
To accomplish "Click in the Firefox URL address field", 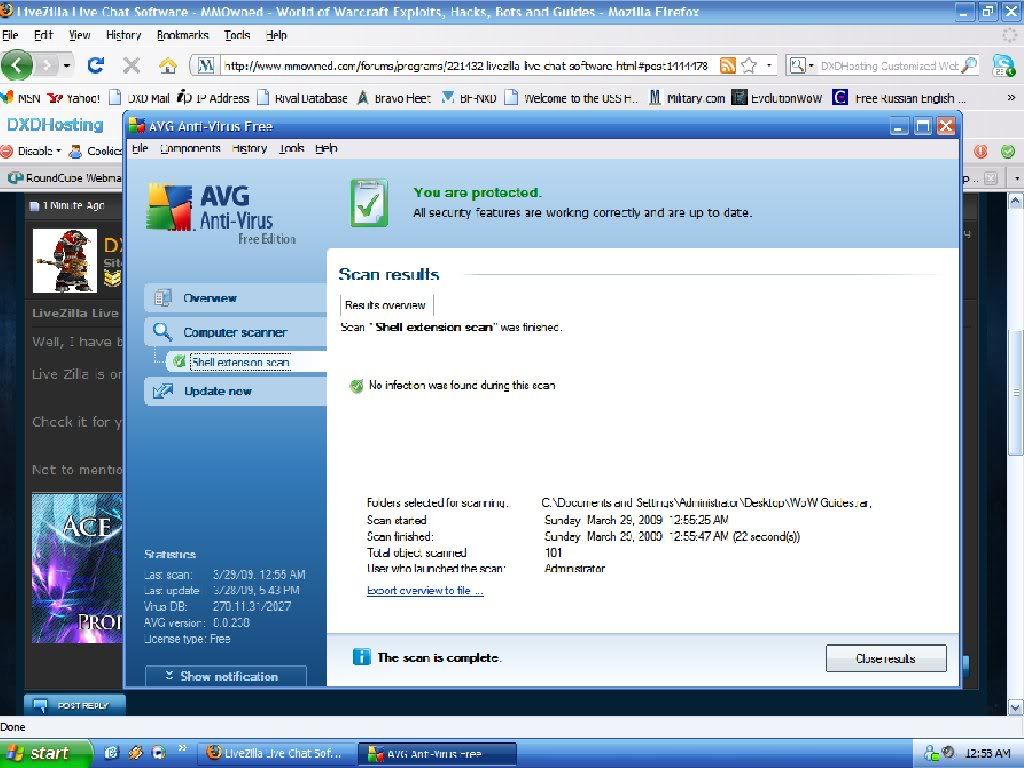I will [465, 65].
